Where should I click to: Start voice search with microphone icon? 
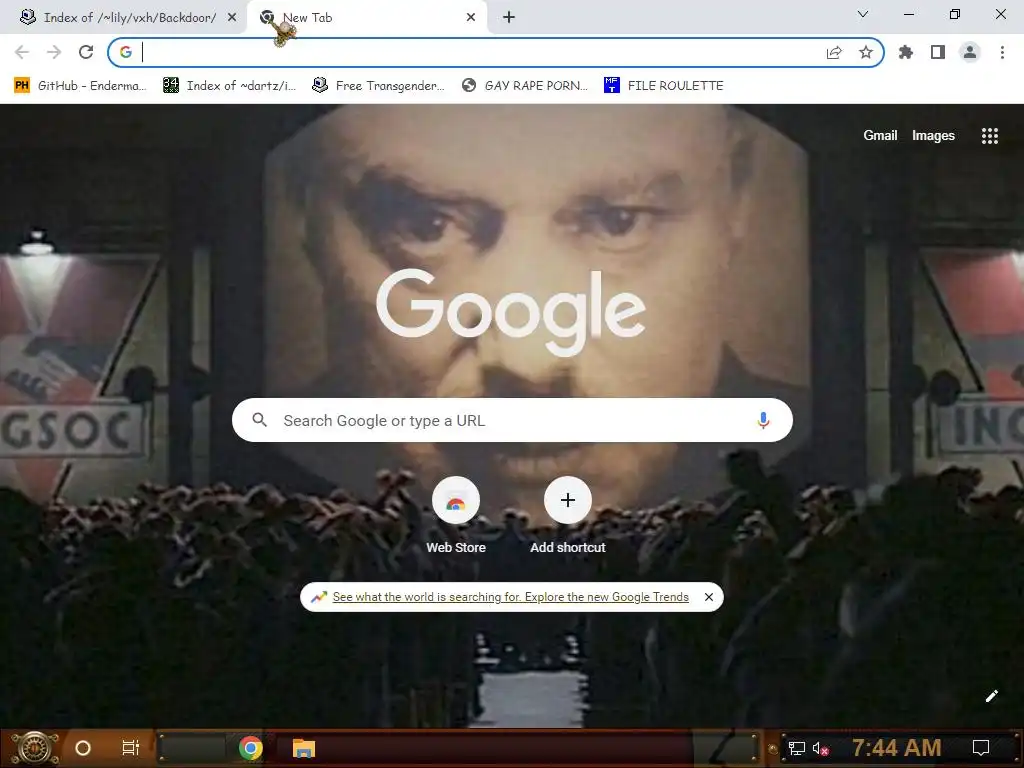pos(763,420)
